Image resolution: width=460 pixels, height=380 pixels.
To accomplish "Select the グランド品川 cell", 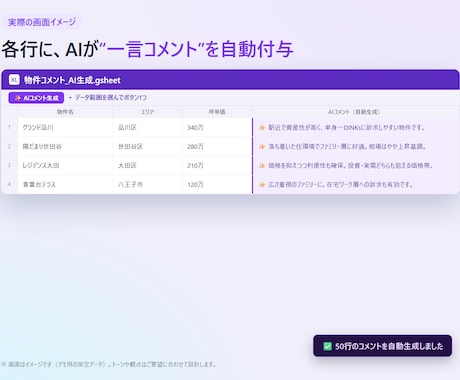I will point(65,127).
